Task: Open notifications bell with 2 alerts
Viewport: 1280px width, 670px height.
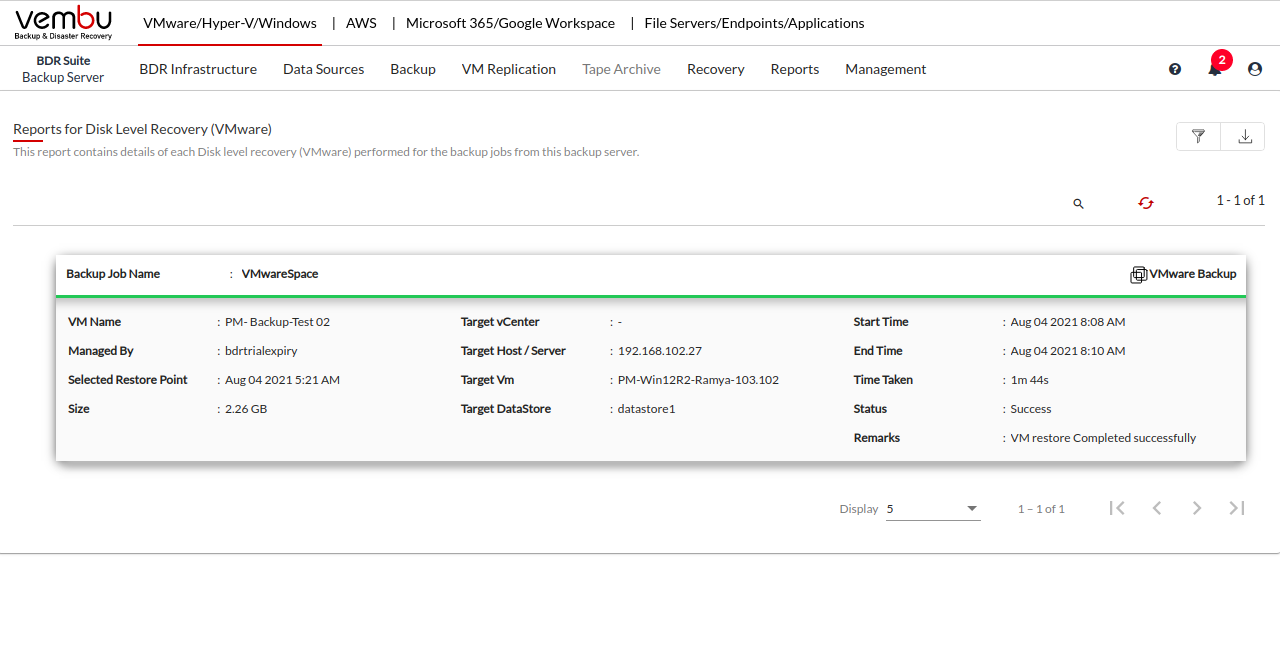Action: [x=1215, y=69]
